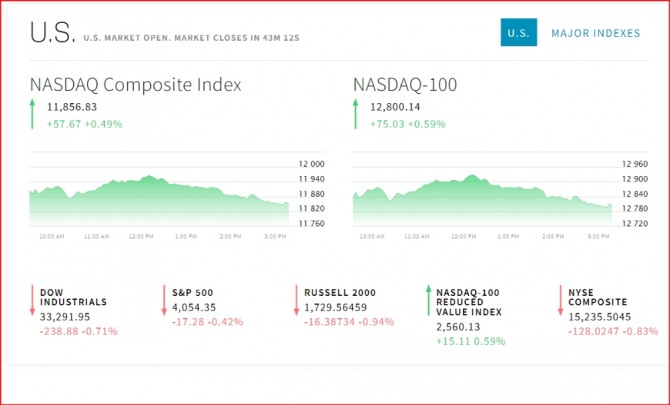Click the Reduced Value Index green up arrow
This screenshot has height=405, width=670.
(x=428, y=303)
